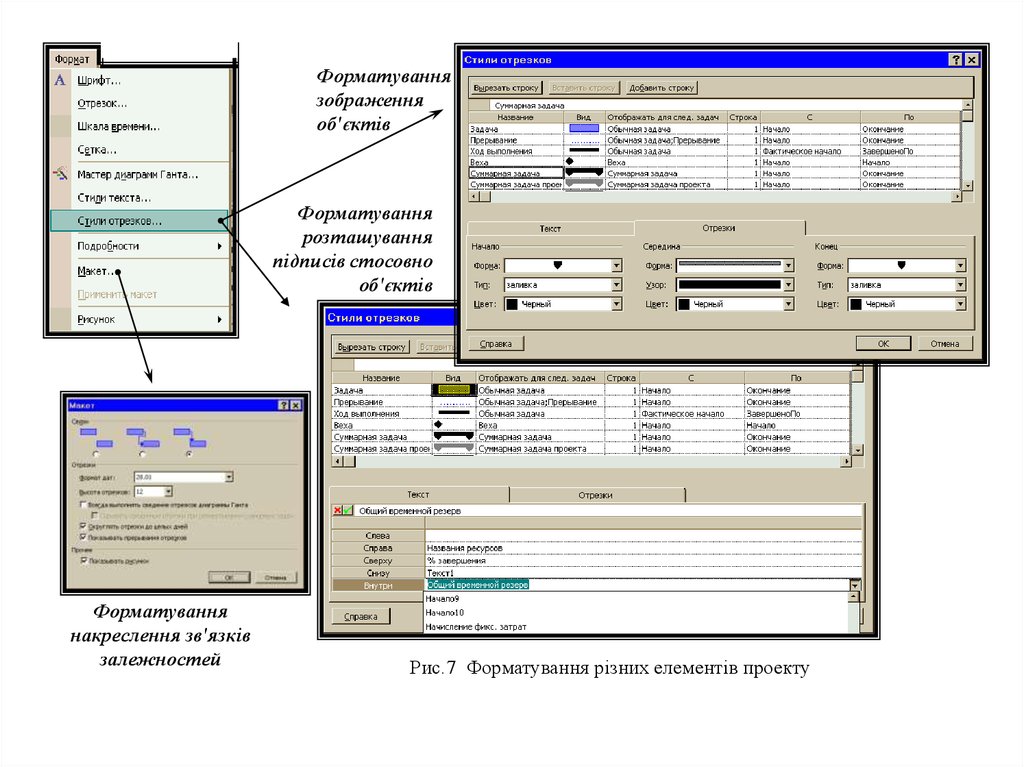The width and height of the screenshot is (1024, 767).
Task: Click the green check accept-entry icon beside Общий временной резерв
Action: [348, 510]
